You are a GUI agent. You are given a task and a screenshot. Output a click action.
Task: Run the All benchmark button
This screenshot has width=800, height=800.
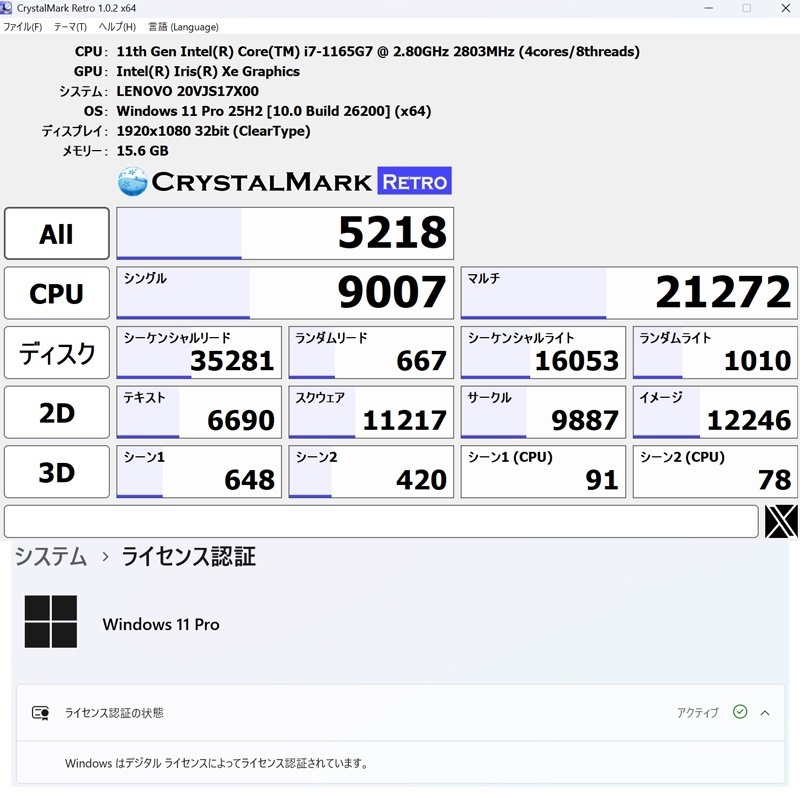click(x=57, y=234)
